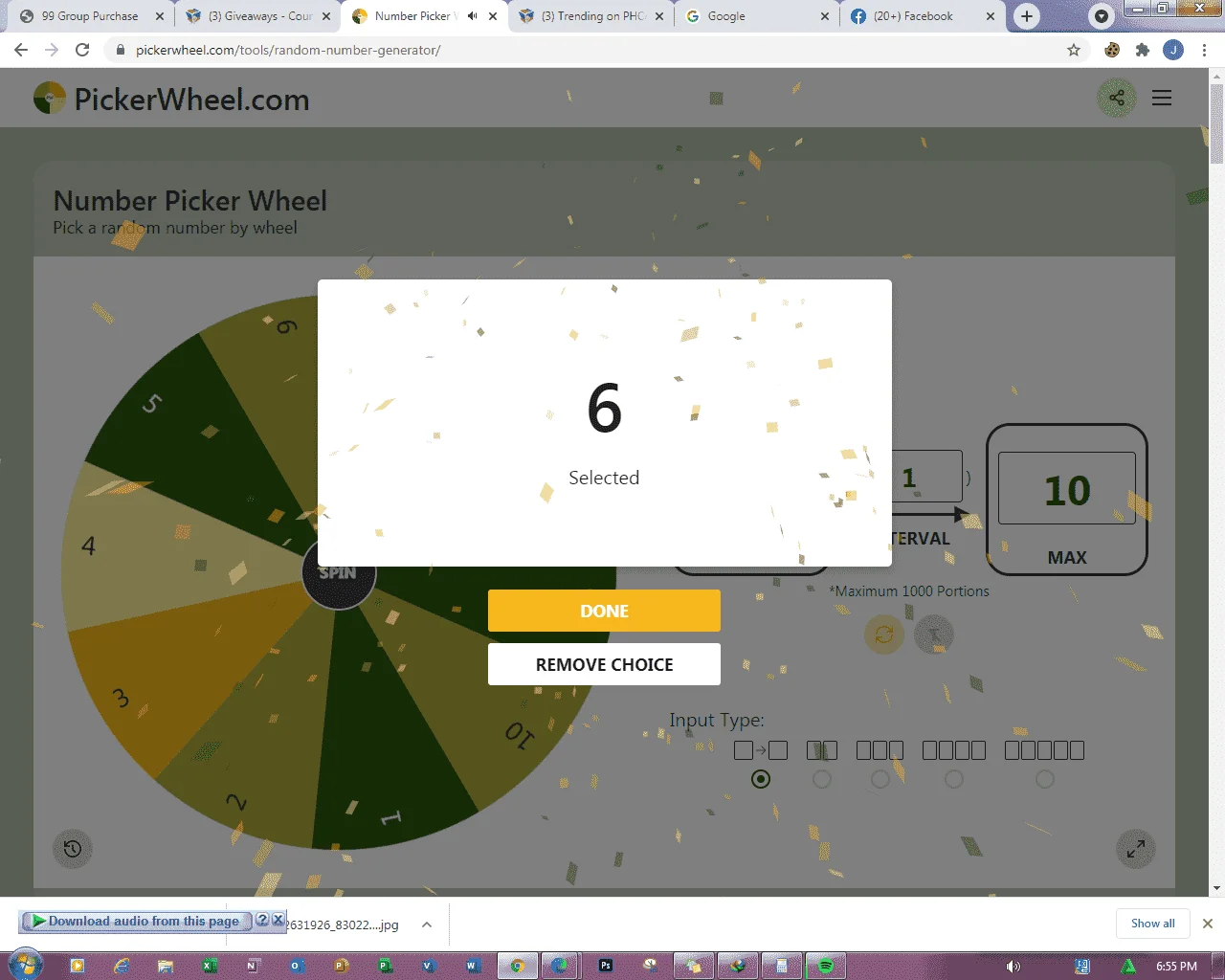Open Internet Explorer from the taskbar
The width and height of the screenshot is (1225, 980).
coord(122,966)
